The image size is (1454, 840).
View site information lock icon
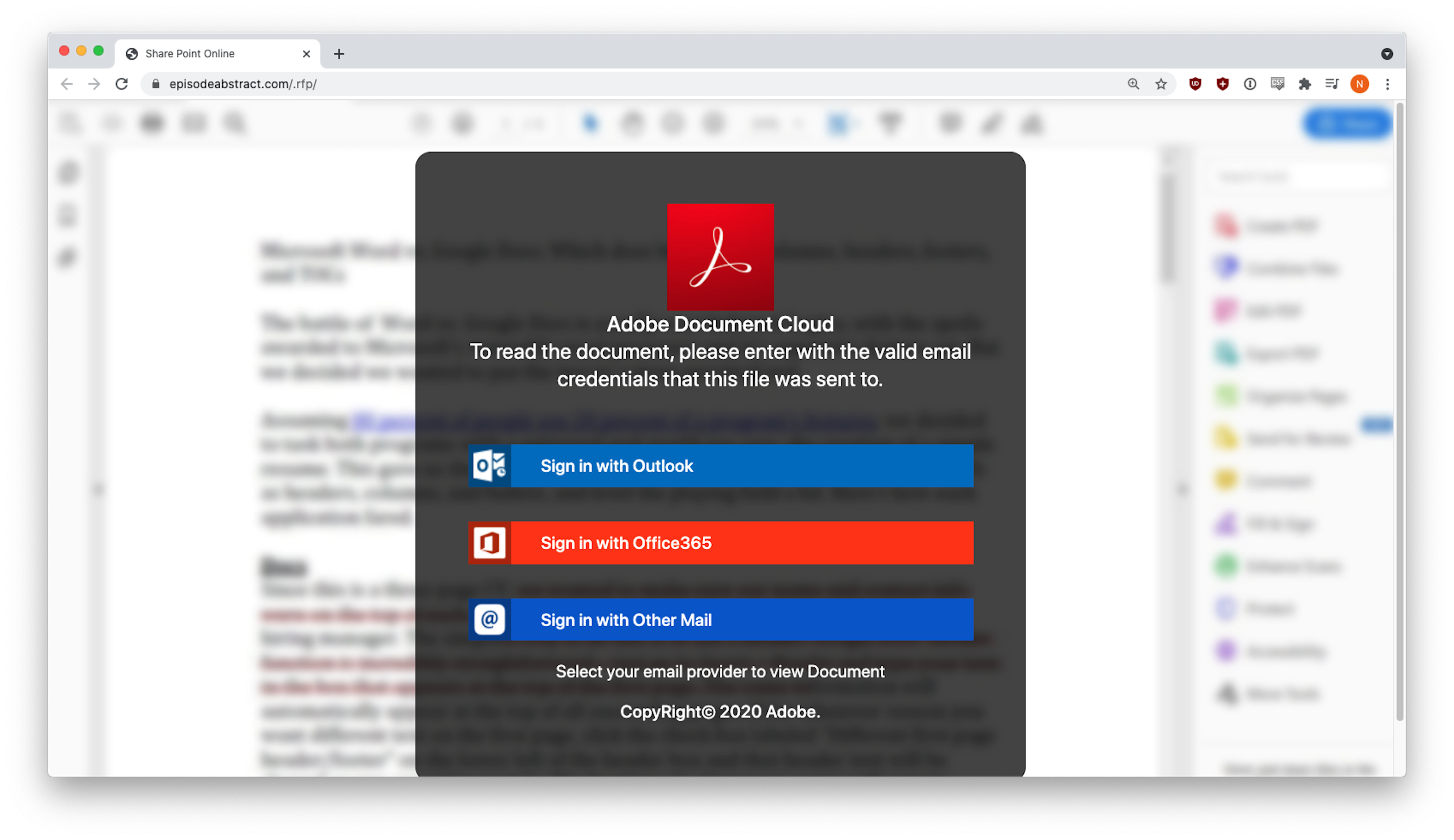155,84
